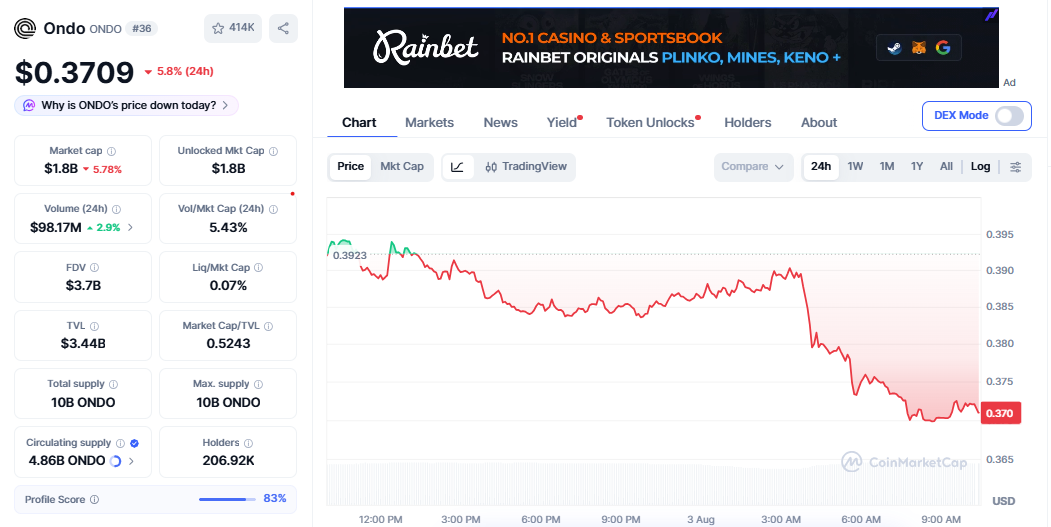The width and height of the screenshot is (1051, 527).
Task: Open the Markets tab
Action: [430, 123]
